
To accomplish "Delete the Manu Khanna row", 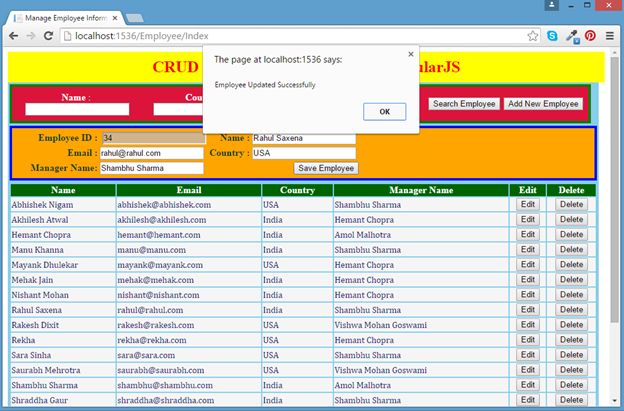I will [x=571, y=250].
